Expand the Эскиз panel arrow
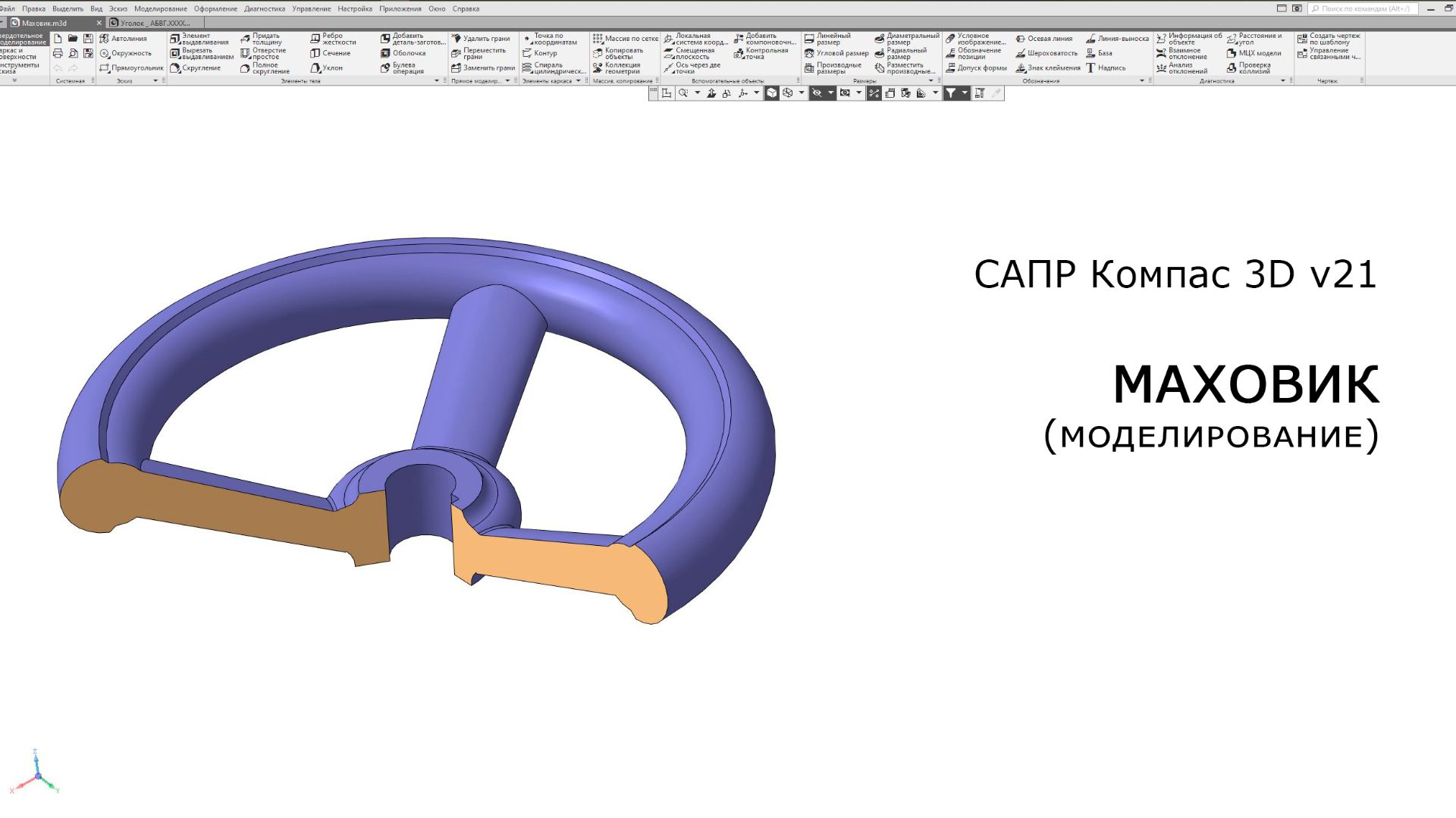 click(x=155, y=80)
